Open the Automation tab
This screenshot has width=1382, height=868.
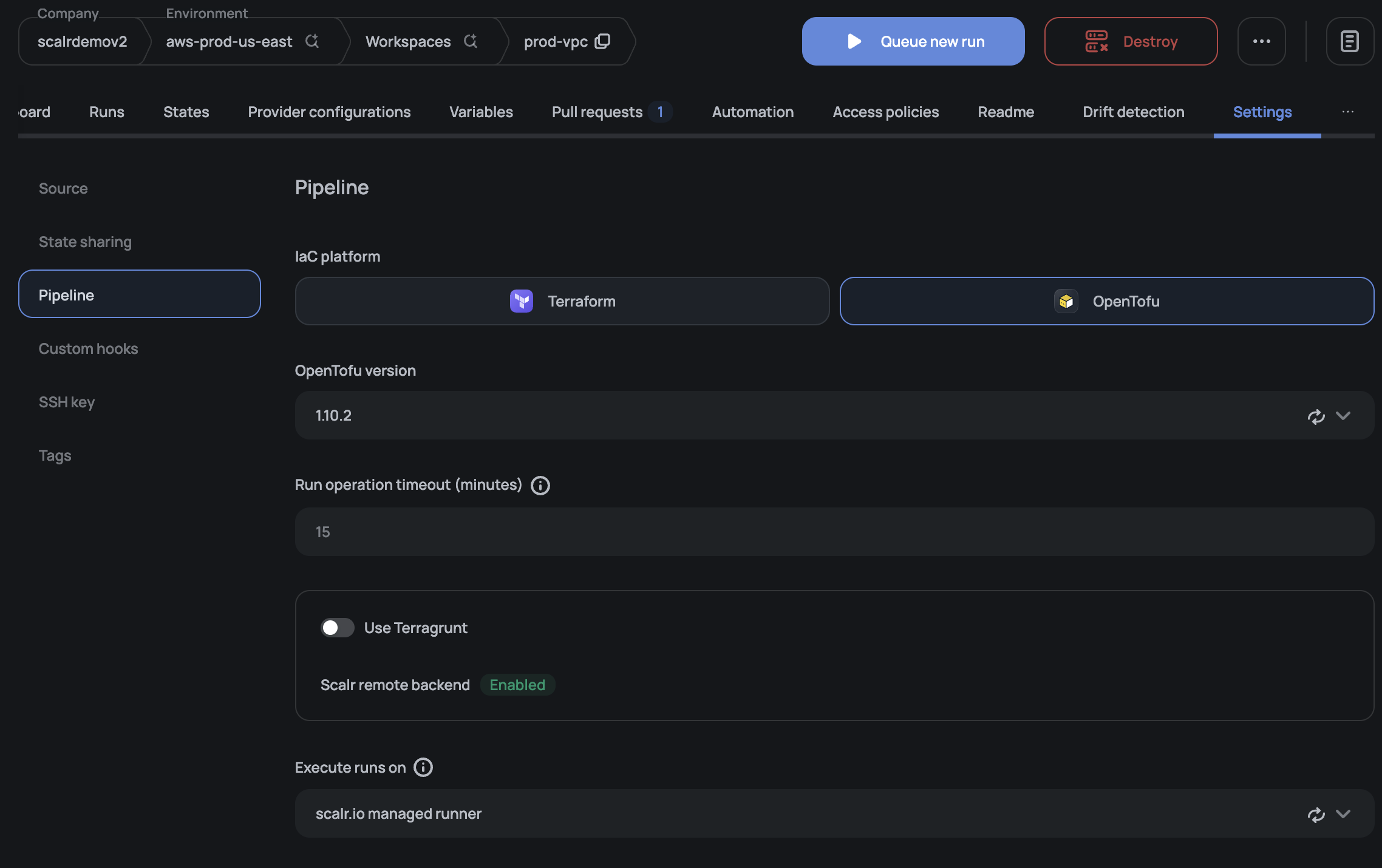[x=753, y=112]
